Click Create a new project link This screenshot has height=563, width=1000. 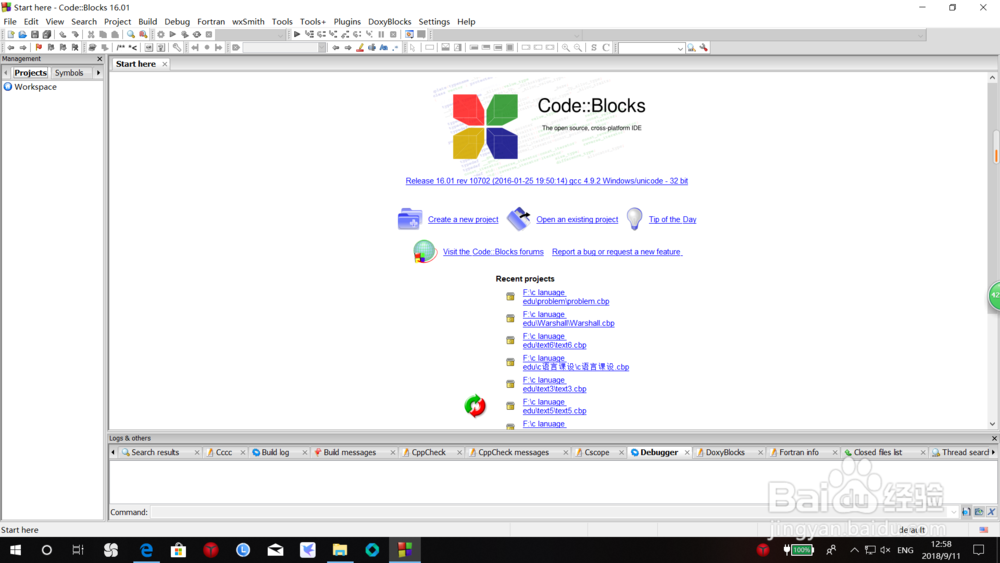[463, 219]
